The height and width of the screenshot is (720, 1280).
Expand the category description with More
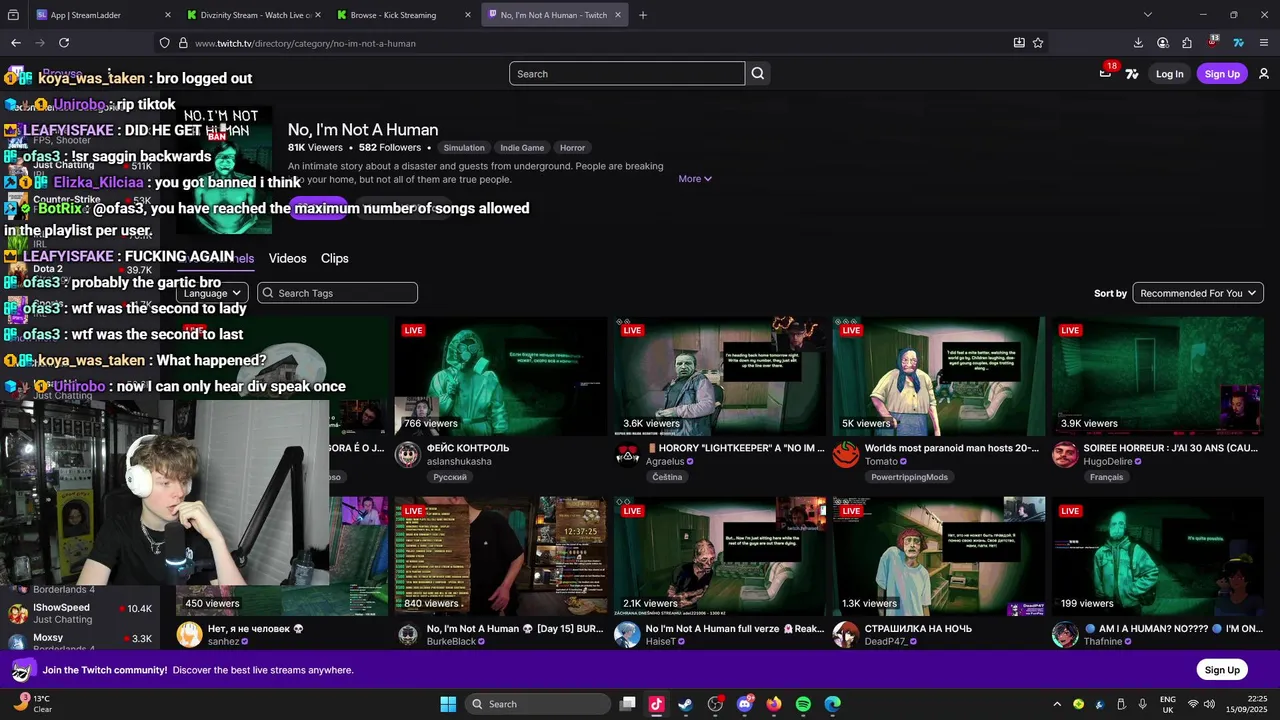pyautogui.click(x=695, y=179)
